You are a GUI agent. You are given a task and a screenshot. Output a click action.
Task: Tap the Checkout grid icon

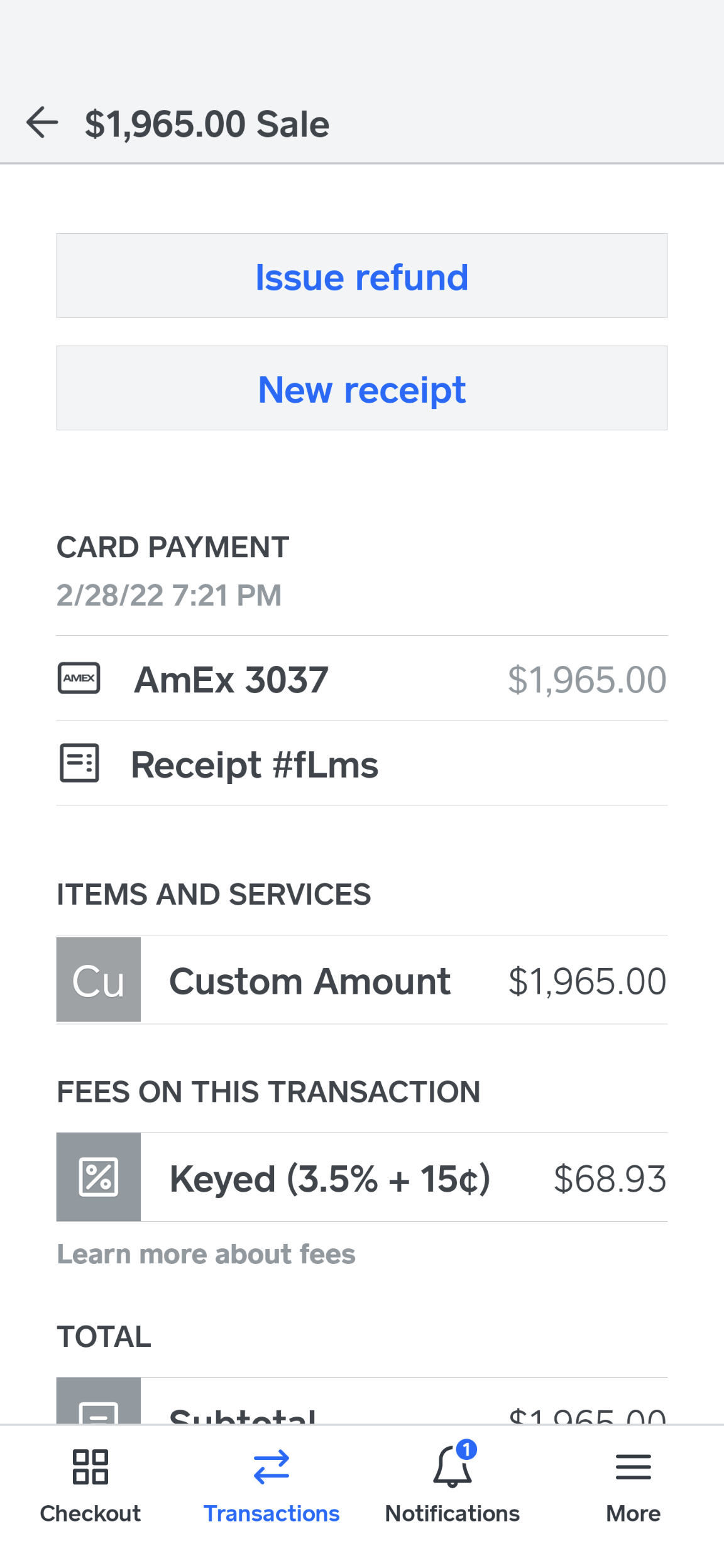point(90,1467)
